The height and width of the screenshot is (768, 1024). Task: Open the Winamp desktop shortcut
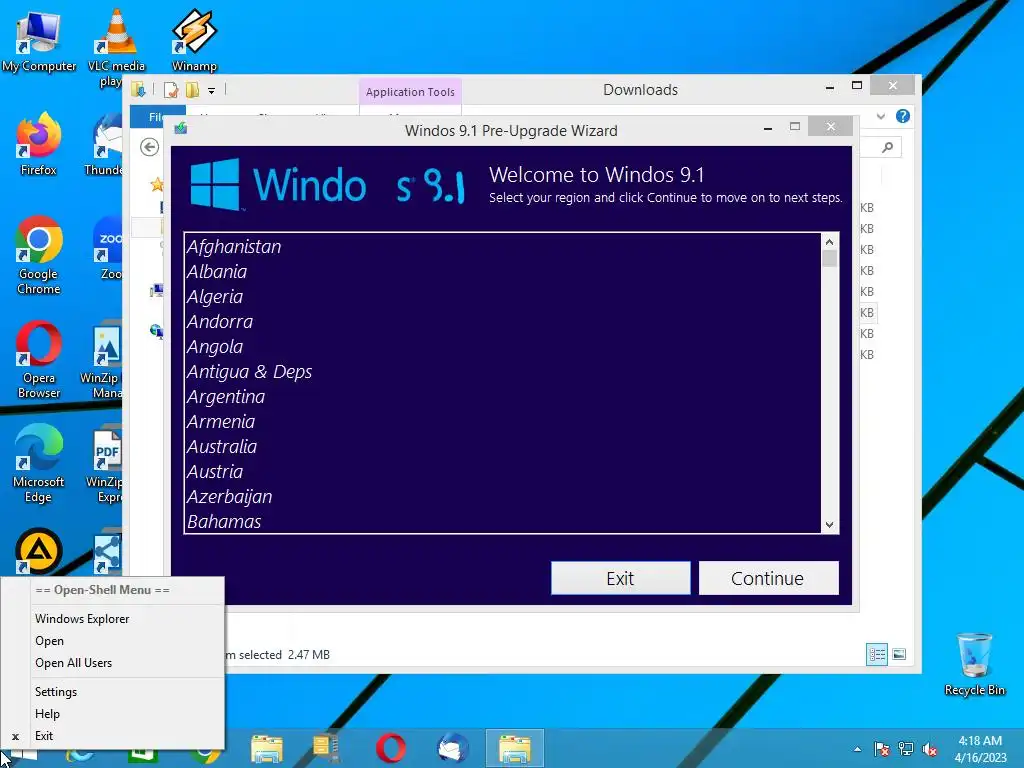(x=194, y=40)
